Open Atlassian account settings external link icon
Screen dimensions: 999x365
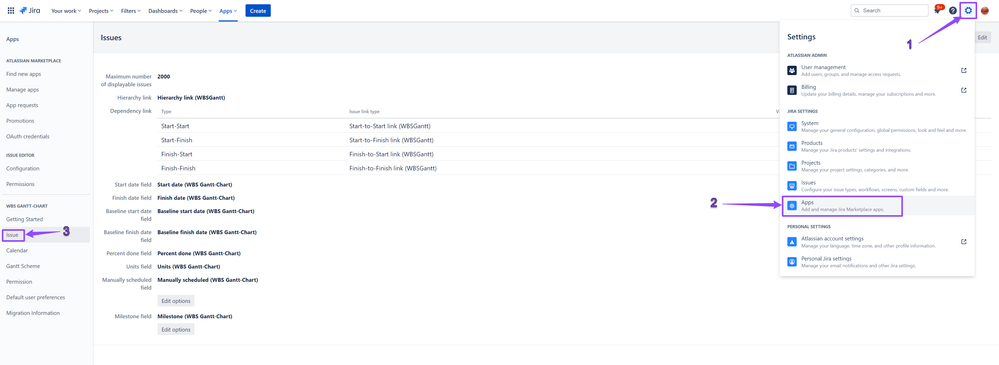coord(964,241)
